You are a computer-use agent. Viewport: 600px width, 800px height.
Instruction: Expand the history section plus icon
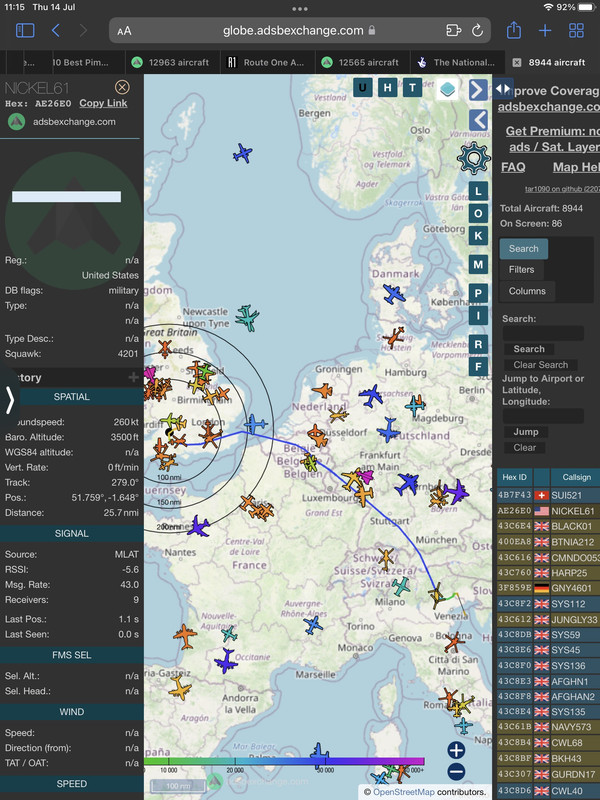133,377
